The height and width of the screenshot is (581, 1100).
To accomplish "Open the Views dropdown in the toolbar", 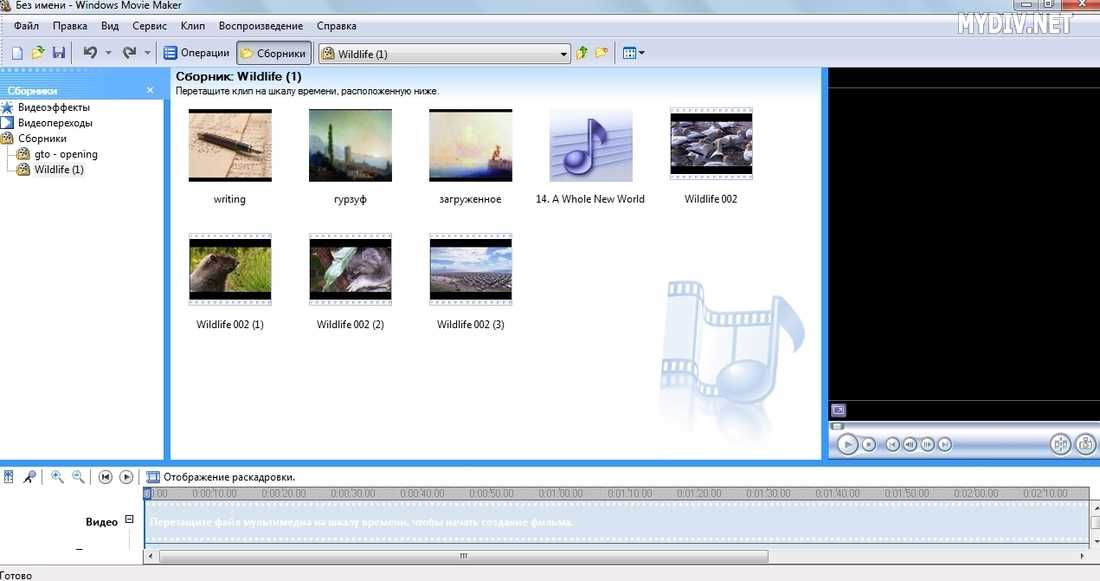I will (633, 53).
